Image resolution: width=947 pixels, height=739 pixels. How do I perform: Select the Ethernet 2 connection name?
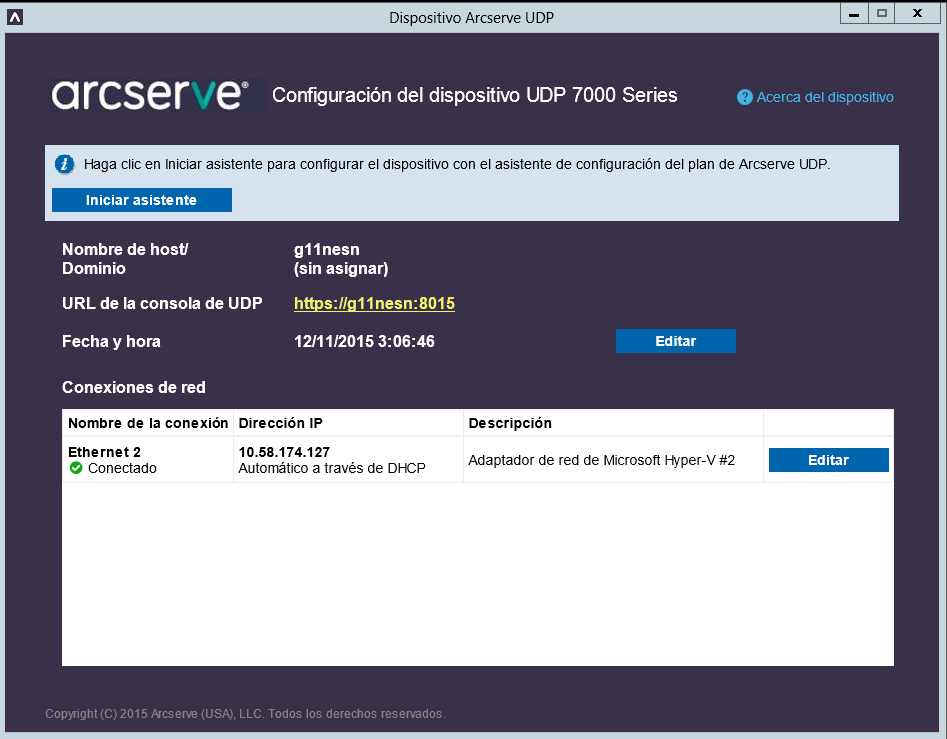104,452
